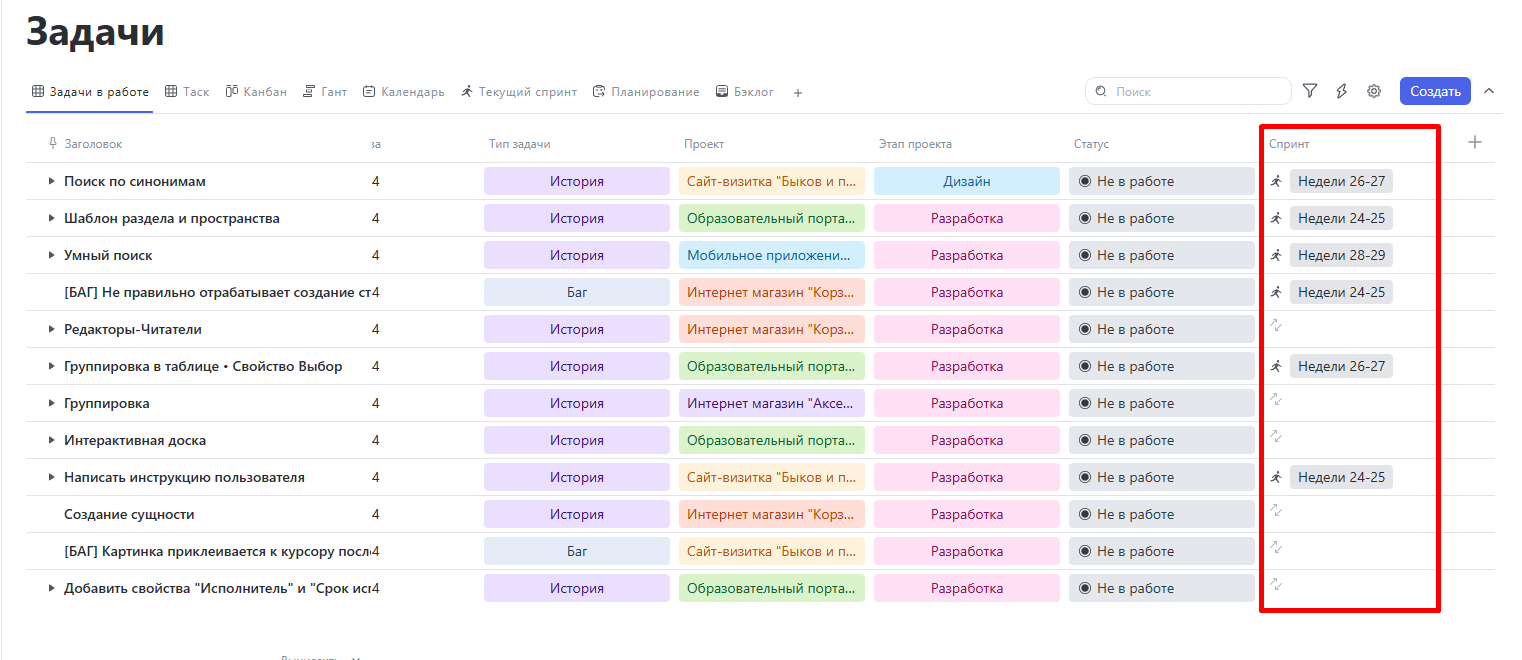Viewport: 1522px width, 660px height.
Task: Switch to the Гант view tab
Action: coord(325,92)
